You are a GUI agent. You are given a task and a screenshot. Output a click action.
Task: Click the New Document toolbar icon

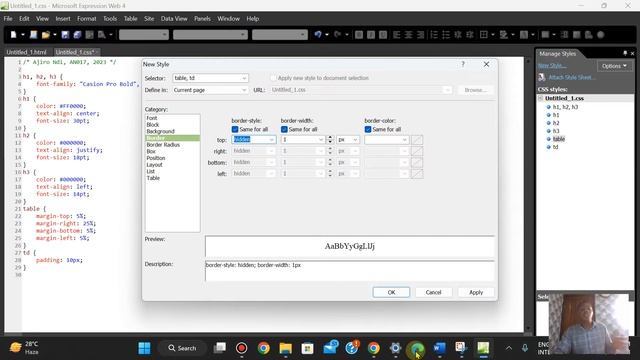[x=13, y=35]
